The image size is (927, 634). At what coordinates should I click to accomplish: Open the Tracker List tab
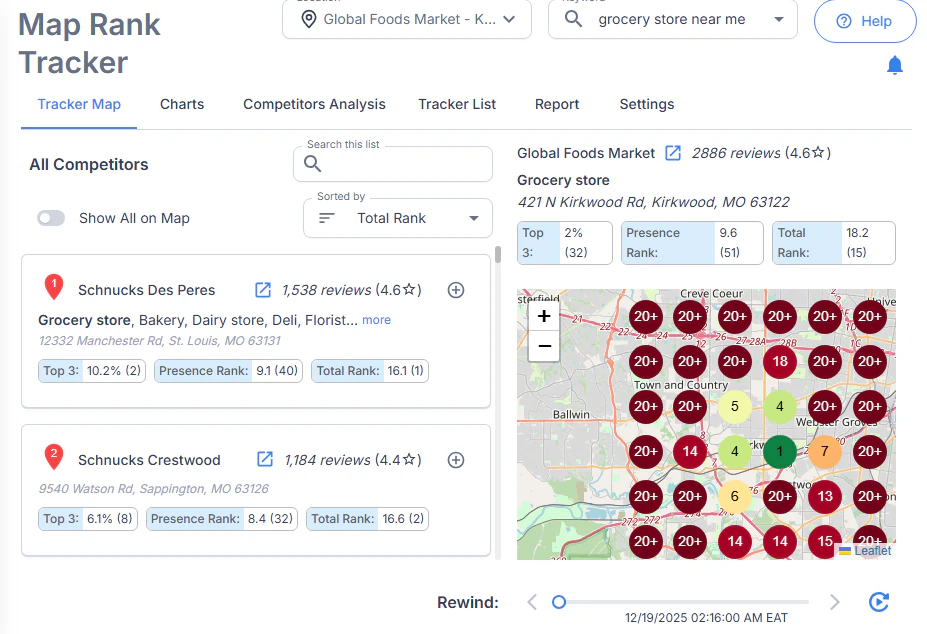457,105
